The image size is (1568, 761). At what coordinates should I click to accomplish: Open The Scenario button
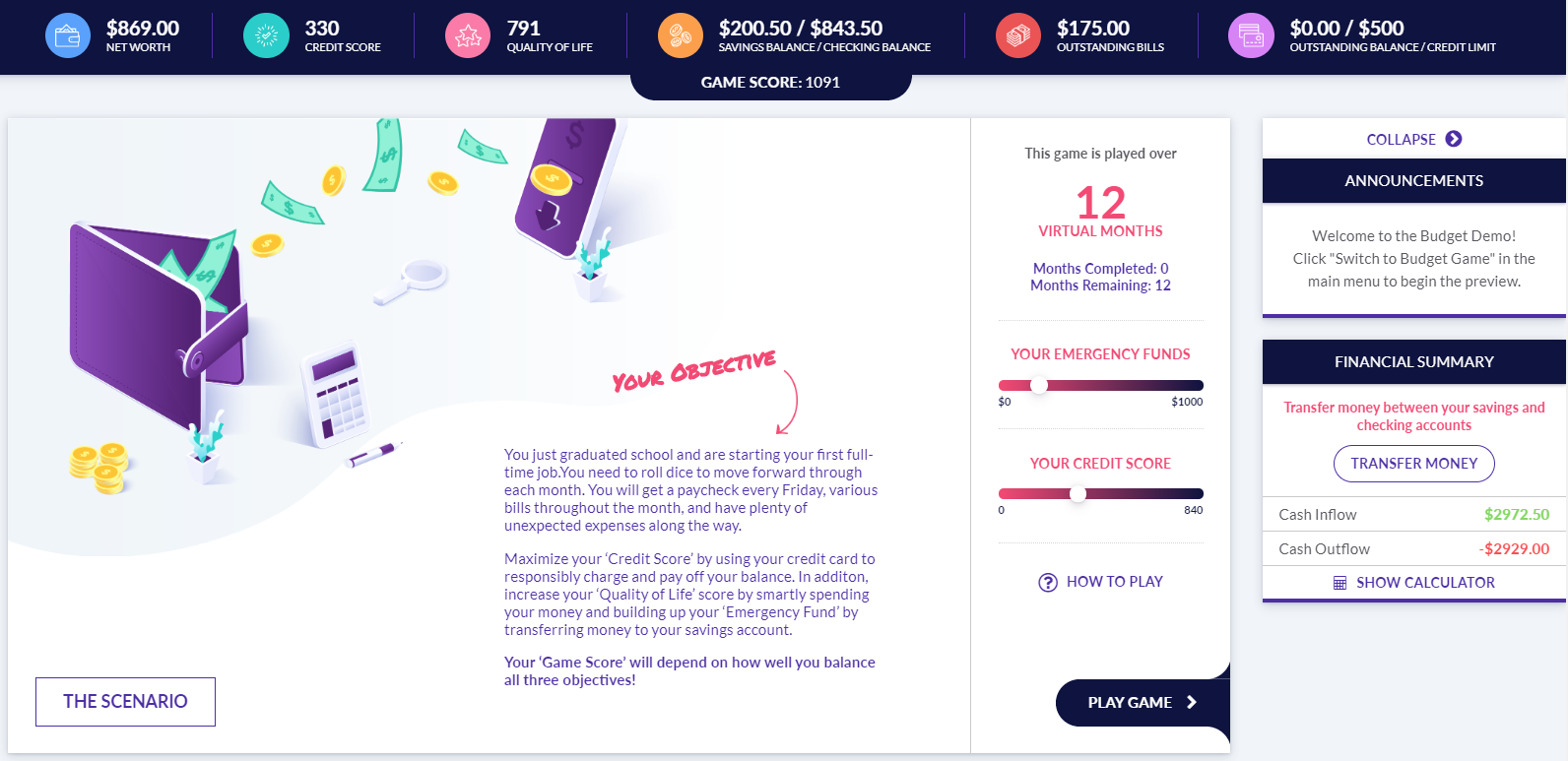pos(125,702)
